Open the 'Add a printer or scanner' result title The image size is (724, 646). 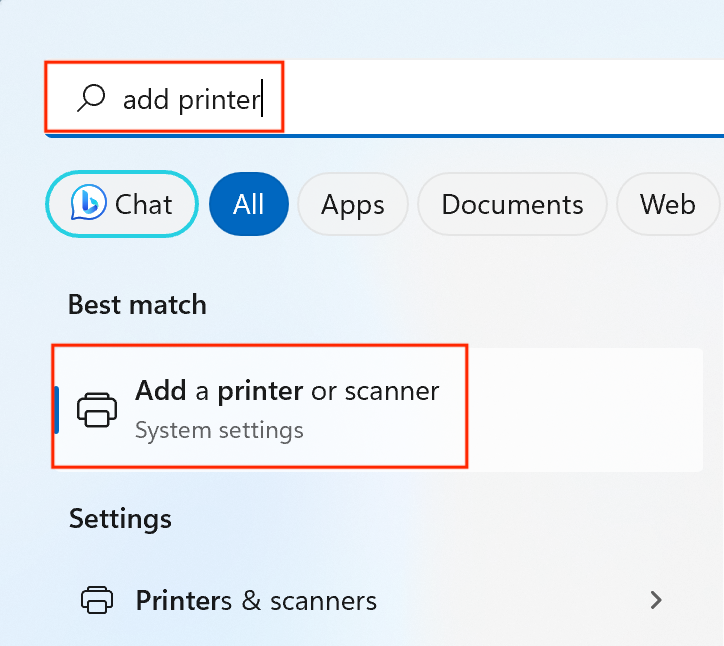pos(287,390)
